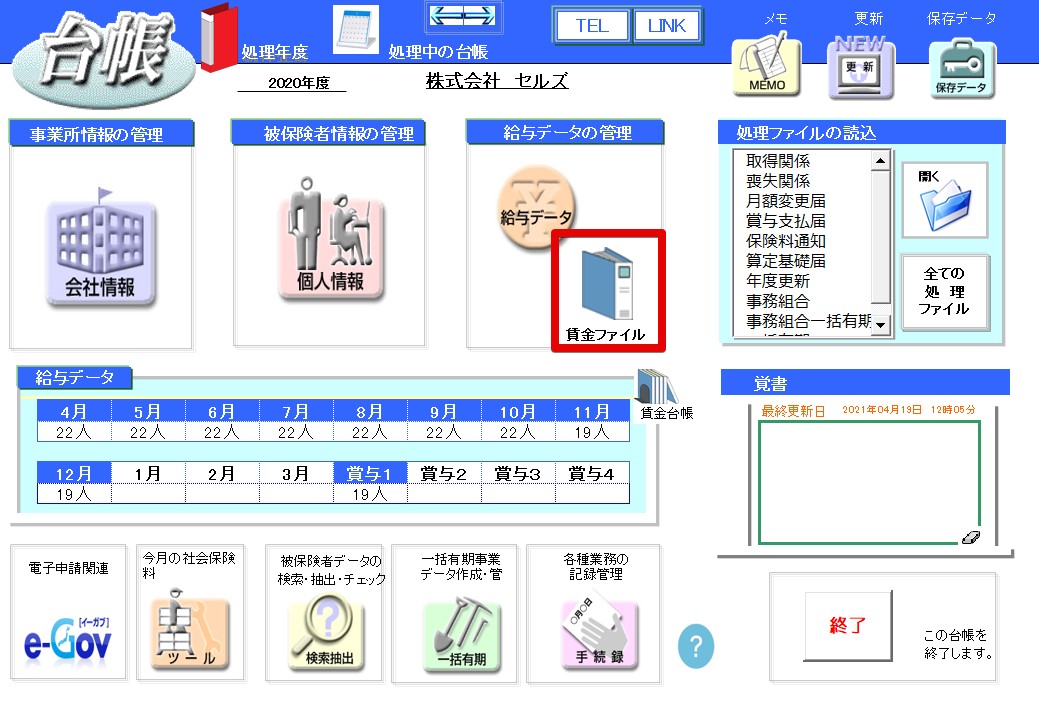Click the blue question mark help icon
1039x703 pixels.
click(696, 647)
